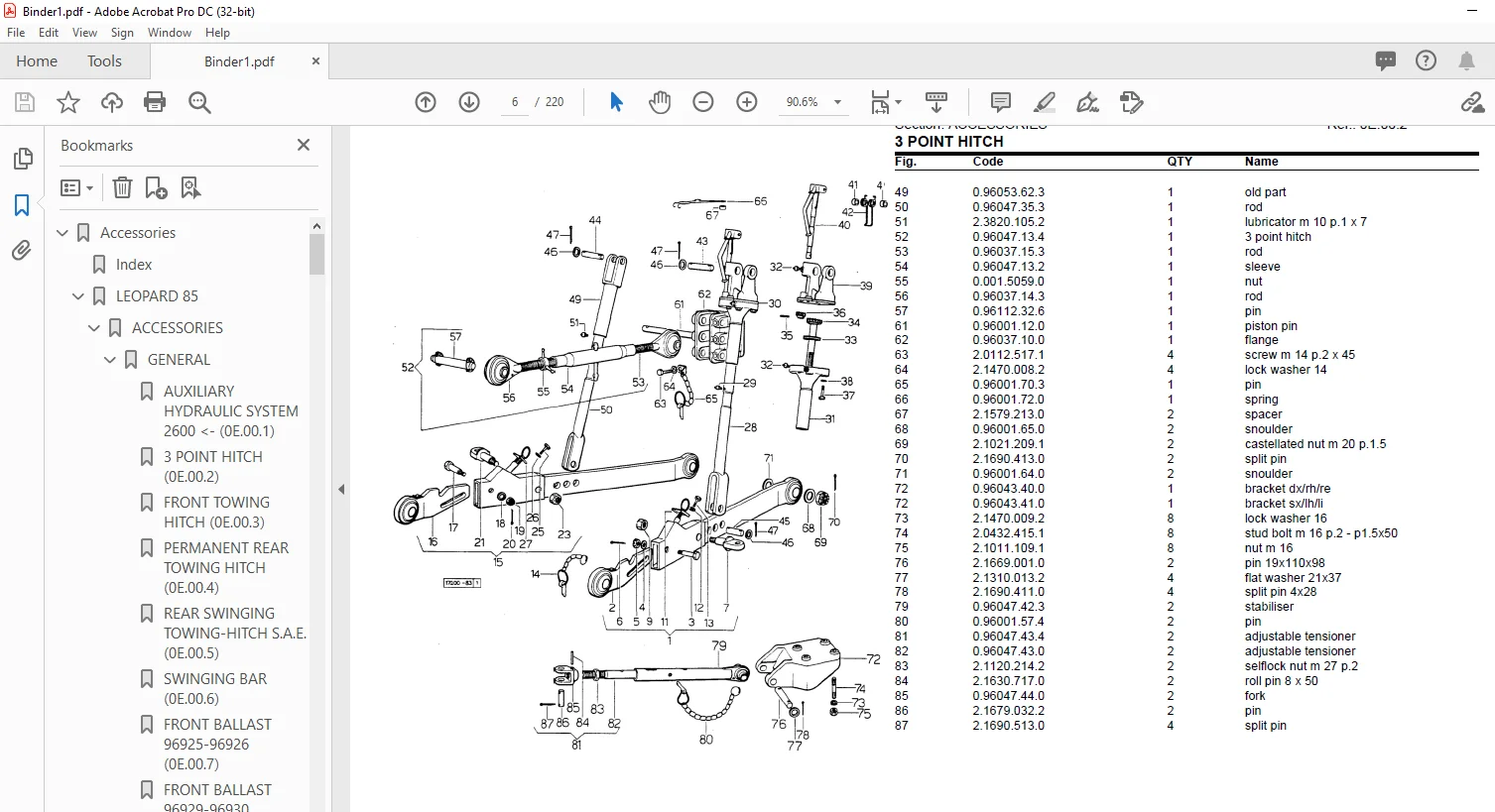
Task: Open the Help menu
Action: [217, 33]
